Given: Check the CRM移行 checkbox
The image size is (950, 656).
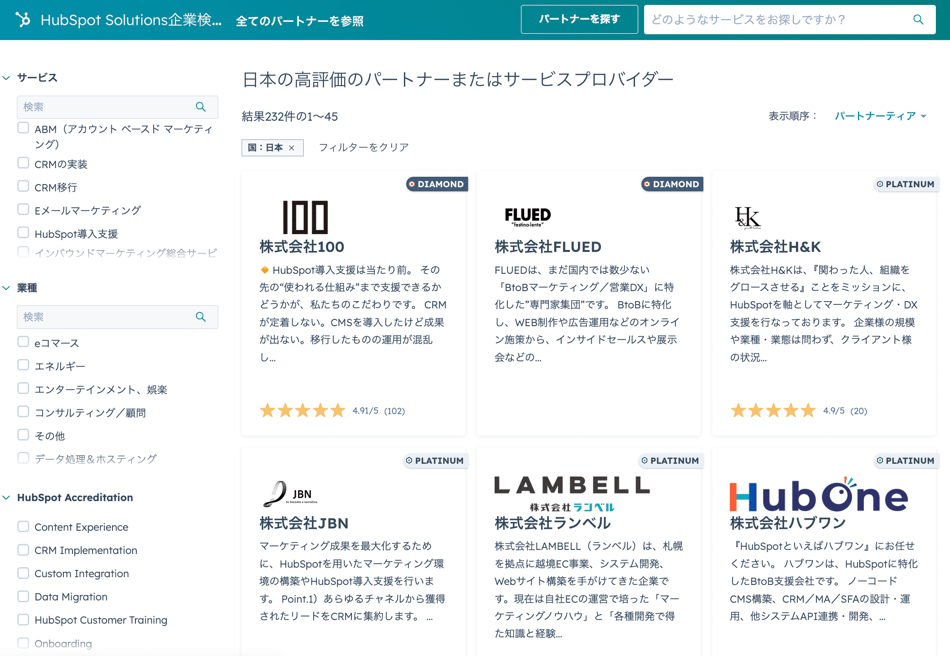Looking at the screenshot, I should pyautogui.click(x=23, y=186).
